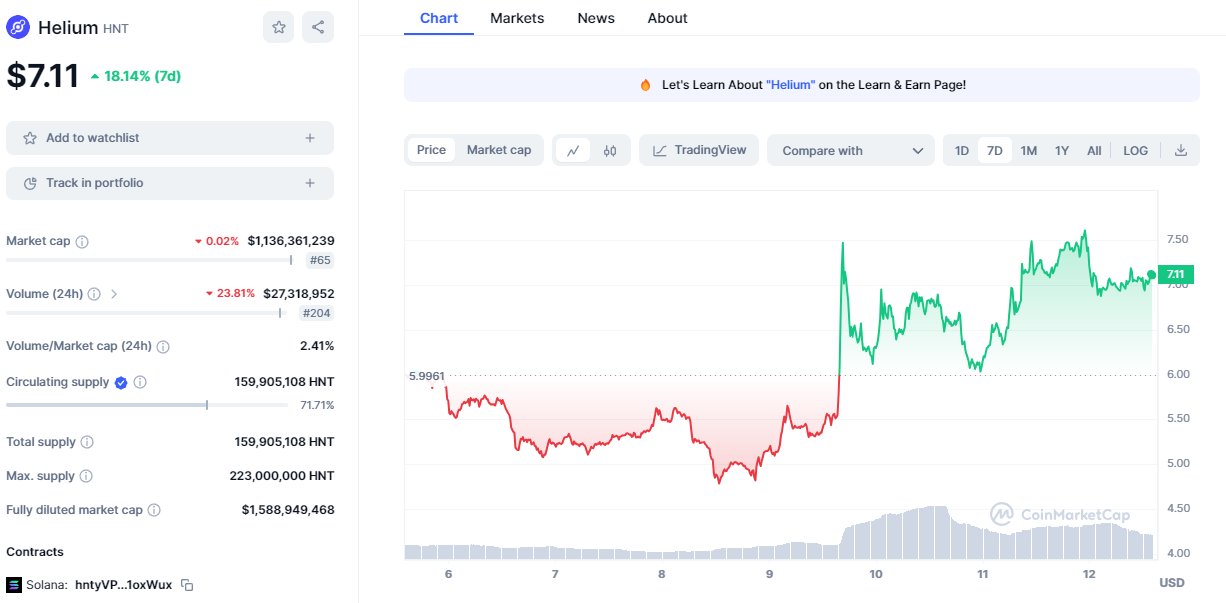Expand Add to watchlist plus
This screenshot has height=603, width=1226.
310,138
